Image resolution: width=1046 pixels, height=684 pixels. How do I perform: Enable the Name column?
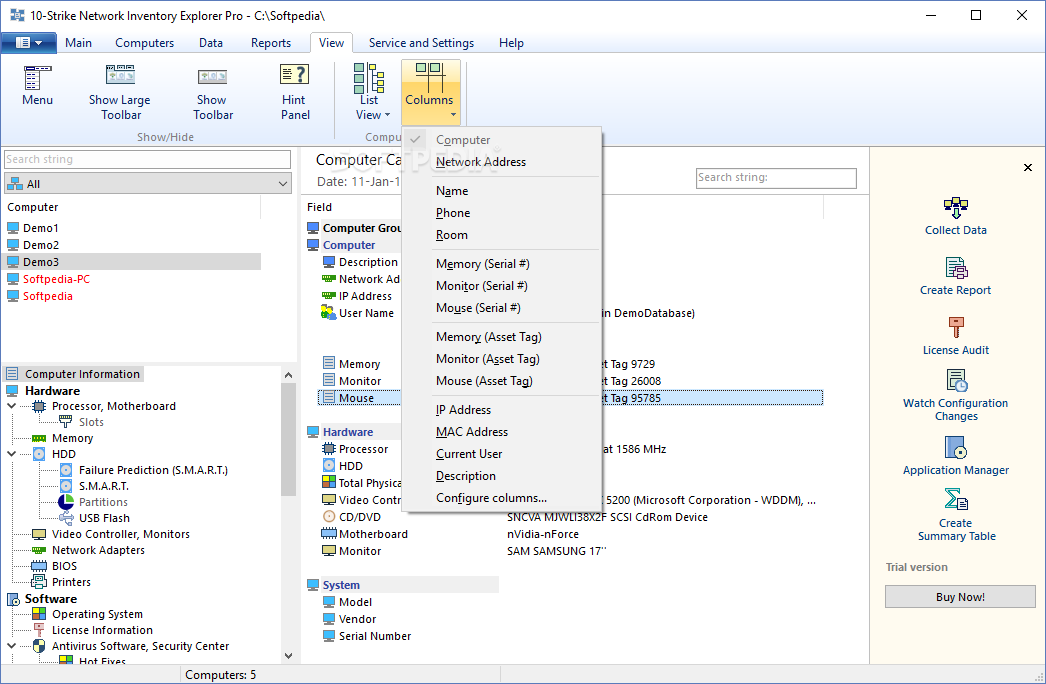pos(502,191)
